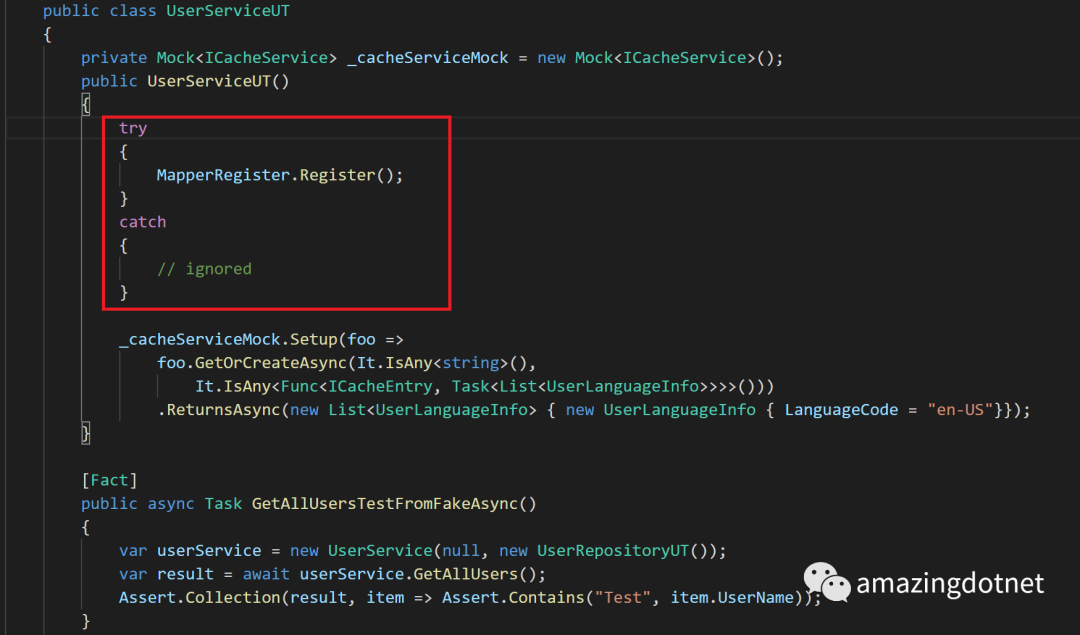Click '_cacheServiceMock' before .Setup call
This screenshot has height=635, width=1080.
[199, 340]
